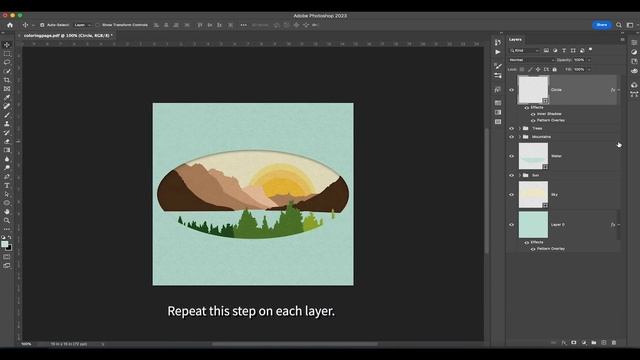Hide the Trees group
Image resolution: width=640 pixels, height=360 pixels.
coord(511,128)
